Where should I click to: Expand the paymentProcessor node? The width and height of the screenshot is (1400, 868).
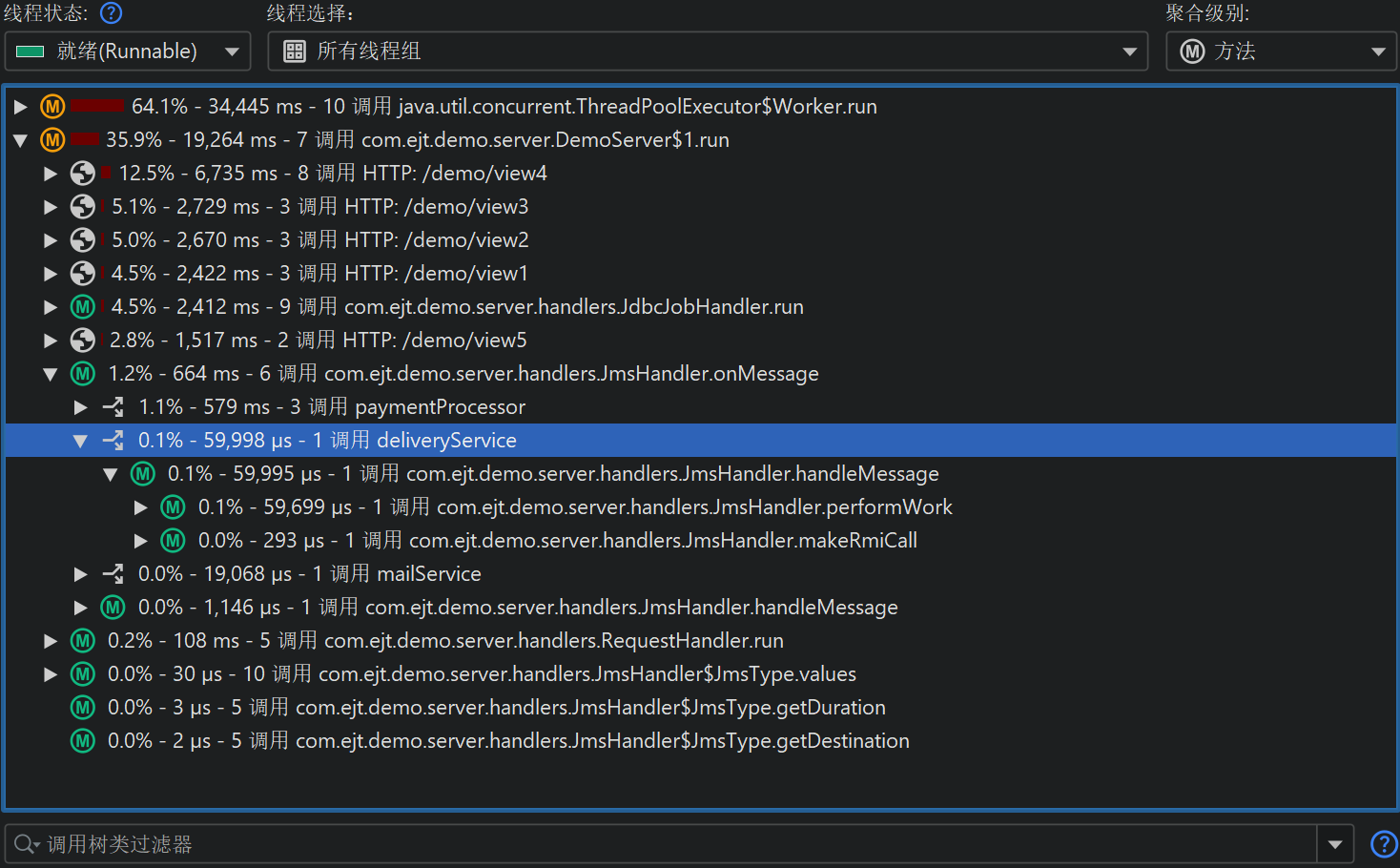81,407
